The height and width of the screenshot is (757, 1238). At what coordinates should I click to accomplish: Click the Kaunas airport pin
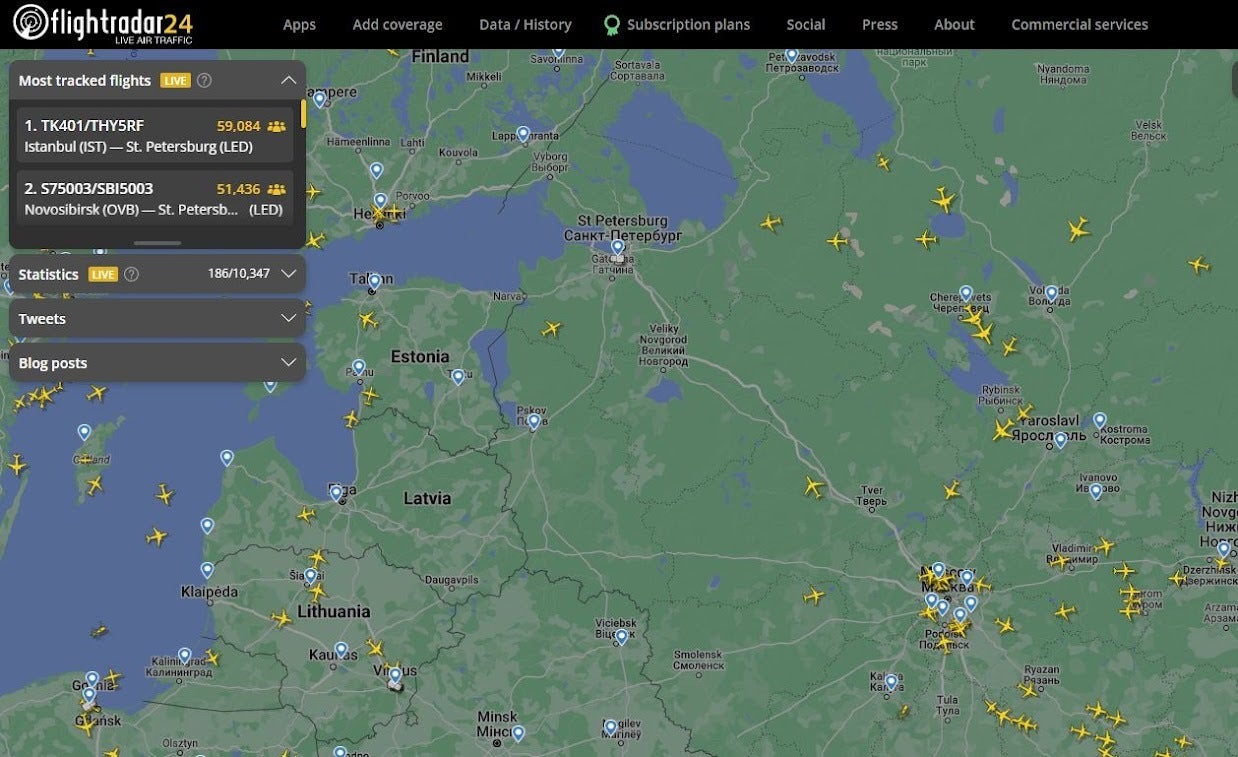tap(341, 650)
